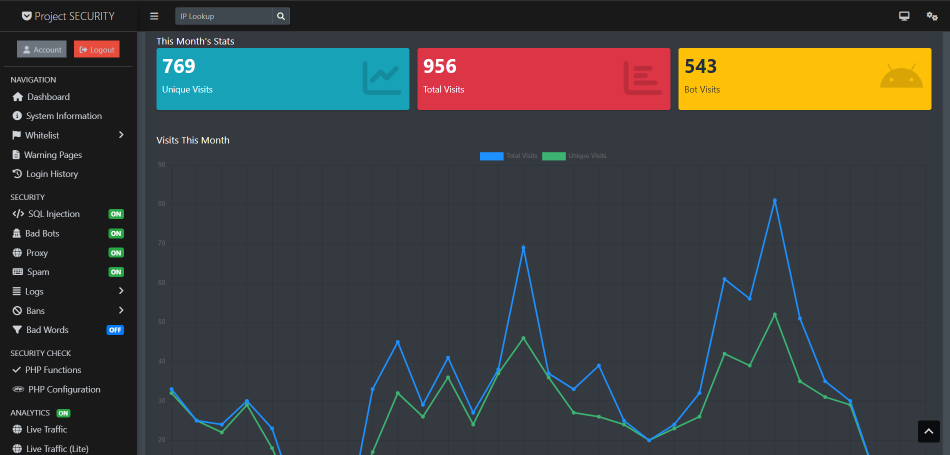
Task: Click the Whitelist flag icon
Action: [16, 135]
